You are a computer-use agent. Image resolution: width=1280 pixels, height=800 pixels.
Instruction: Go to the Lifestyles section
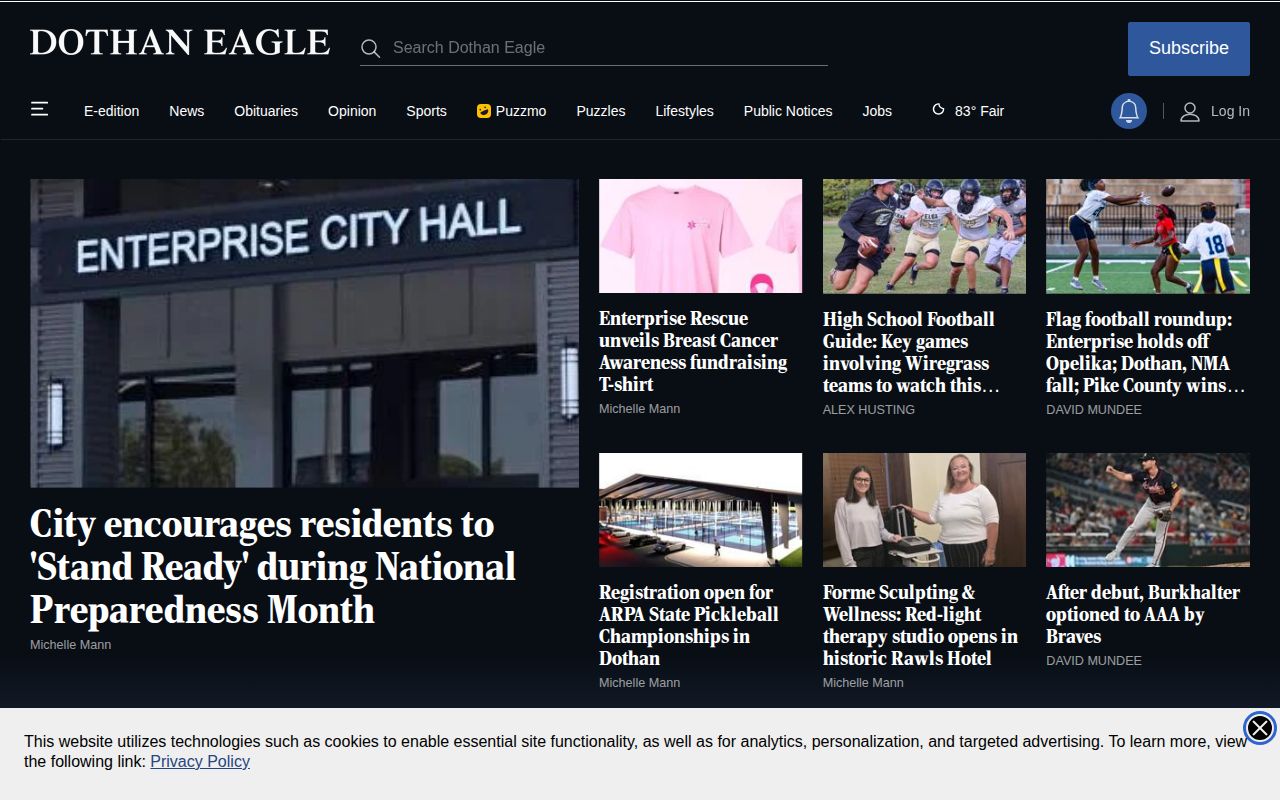(x=685, y=111)
